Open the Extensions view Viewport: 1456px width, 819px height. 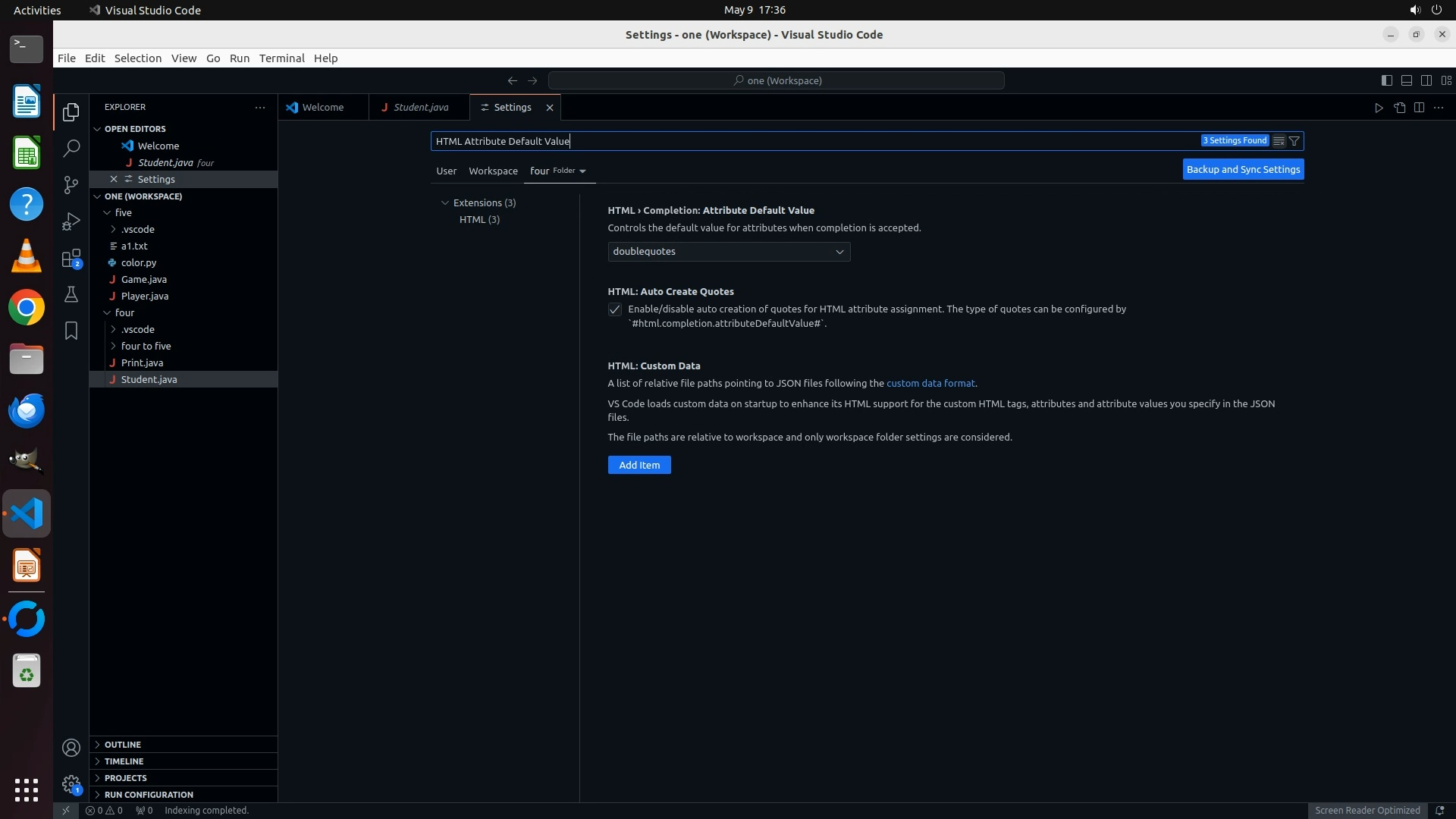coord(71,259)
